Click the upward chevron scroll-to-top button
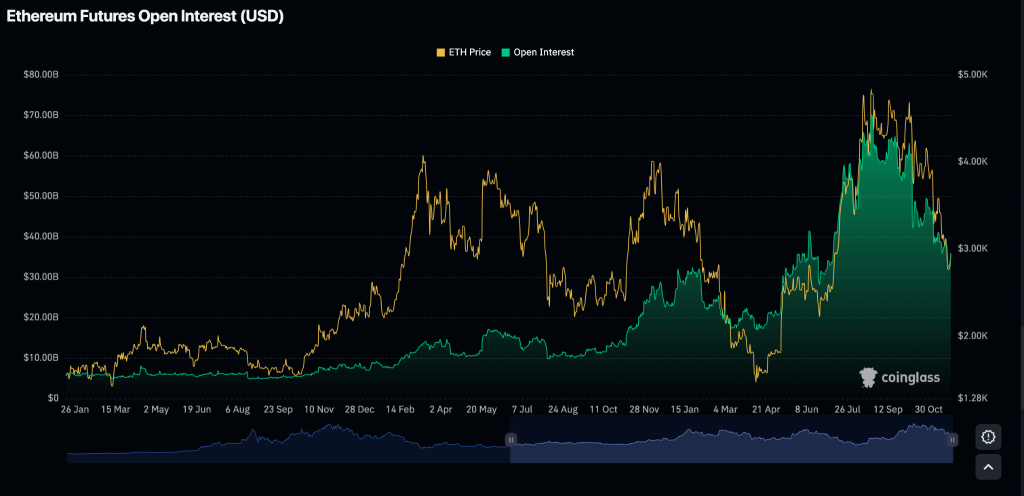 [x=988, y=467]
